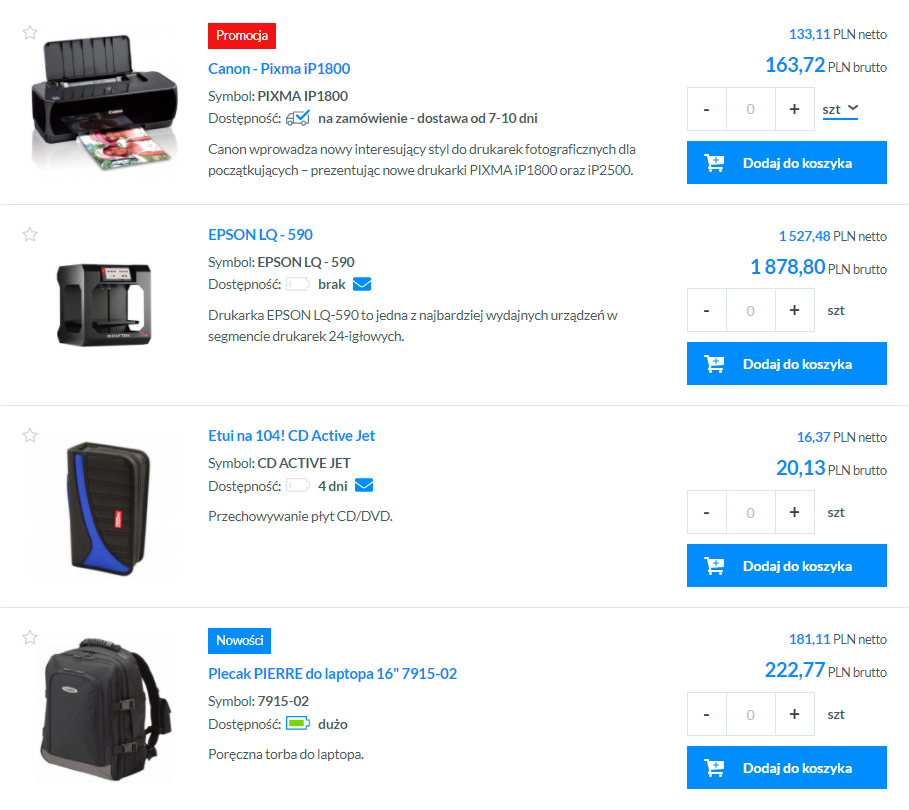Mark Canon Pixma iP1800 as favorite star

tap(30, 32)
